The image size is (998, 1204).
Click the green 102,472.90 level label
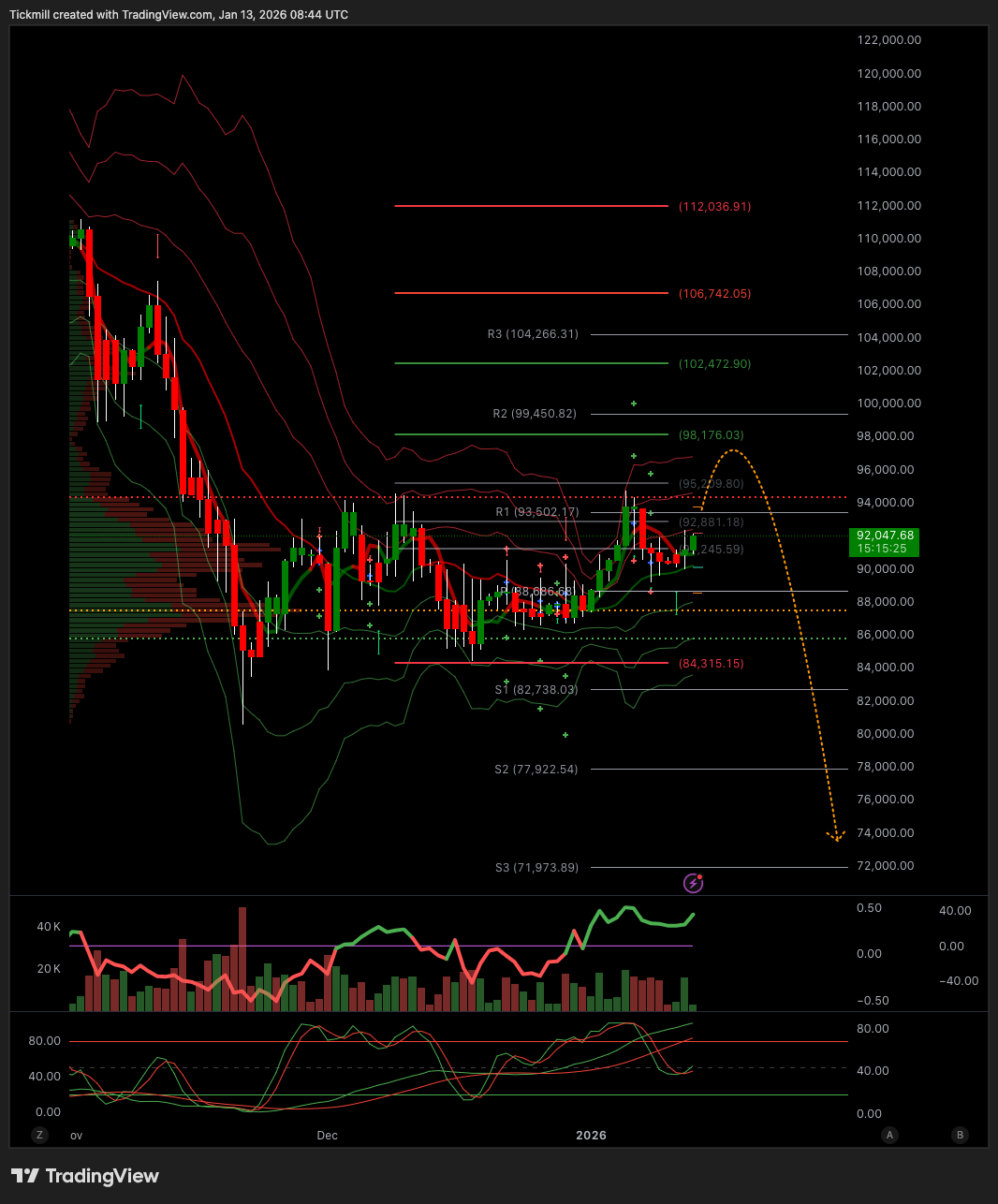714,363
